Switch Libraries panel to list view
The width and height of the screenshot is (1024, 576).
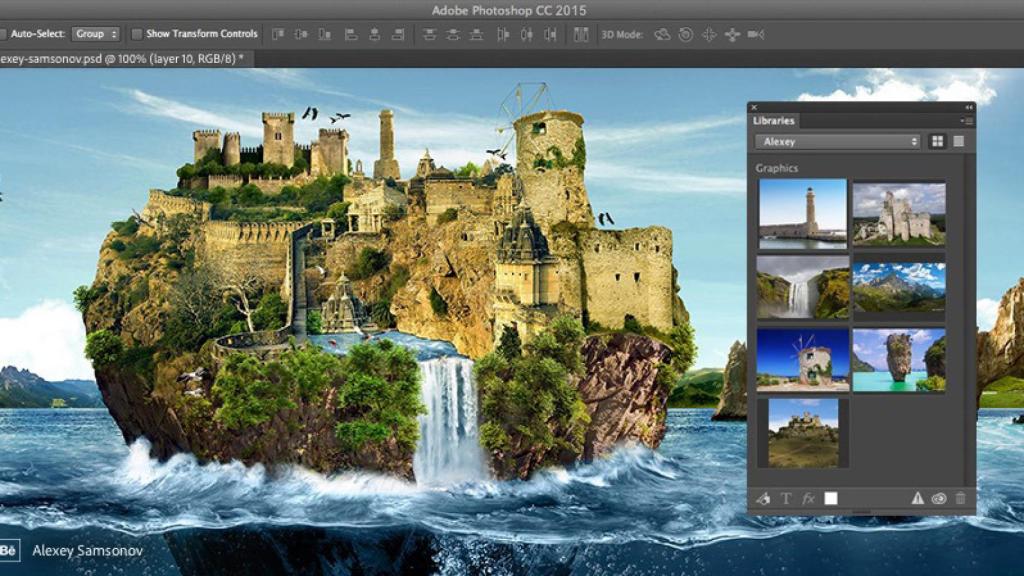click(x=958, y=142)
